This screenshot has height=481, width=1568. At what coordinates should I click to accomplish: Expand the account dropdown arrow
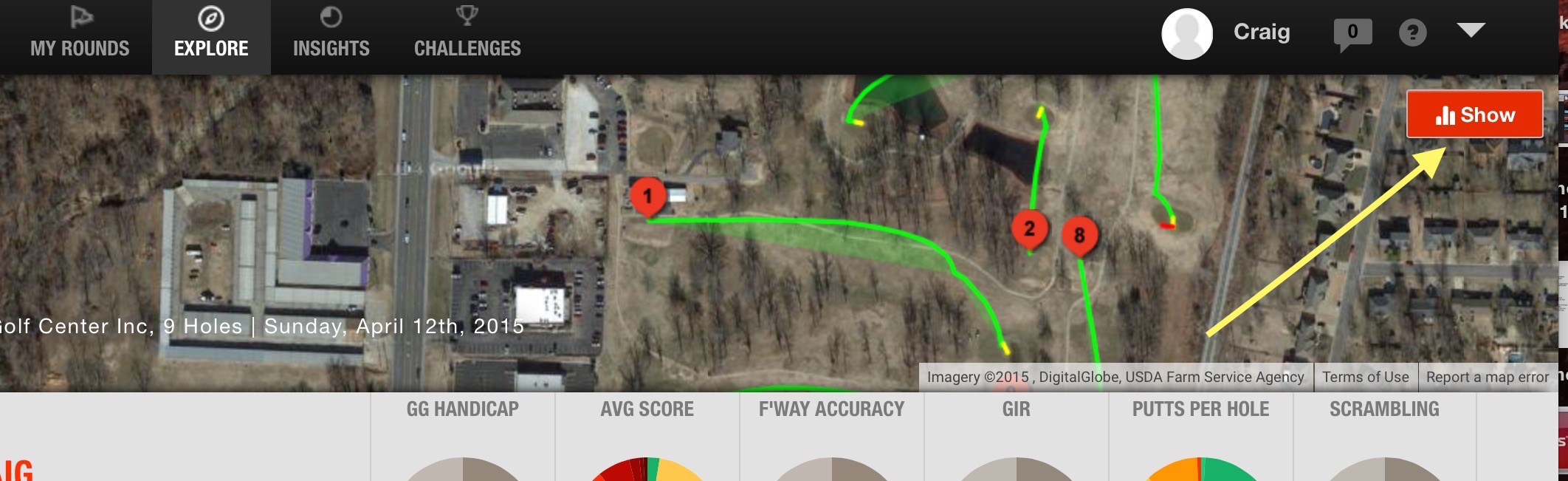coord(1471,30)
